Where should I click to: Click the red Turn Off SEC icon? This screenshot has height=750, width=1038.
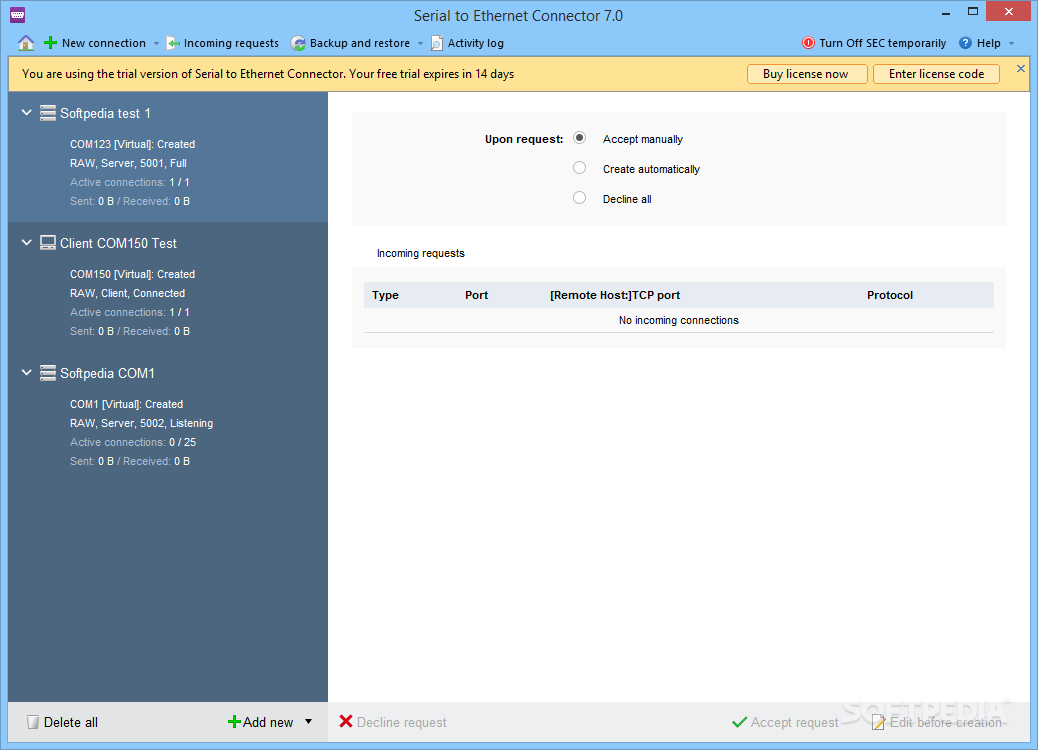pyautogui.click(x=808, y=43)
